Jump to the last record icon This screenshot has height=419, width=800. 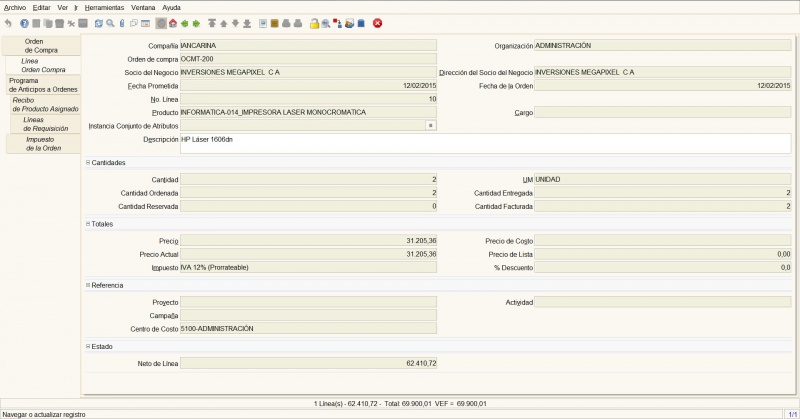tap(247, 23)
